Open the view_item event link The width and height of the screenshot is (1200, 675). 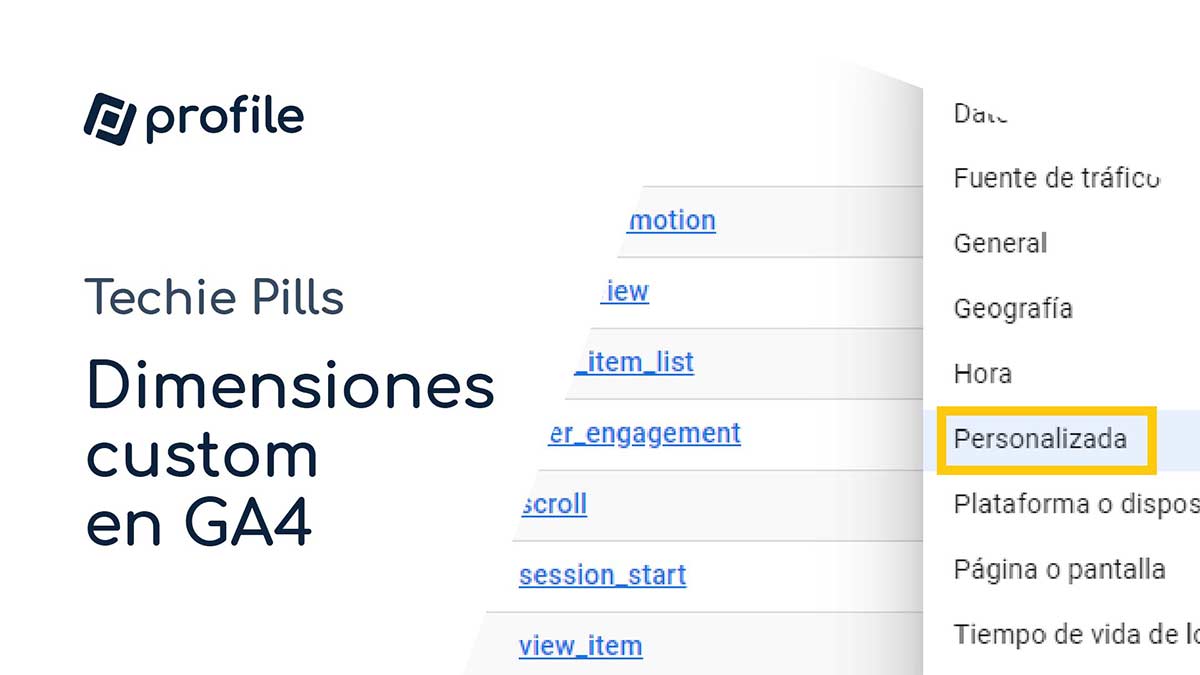click(580, 646)
